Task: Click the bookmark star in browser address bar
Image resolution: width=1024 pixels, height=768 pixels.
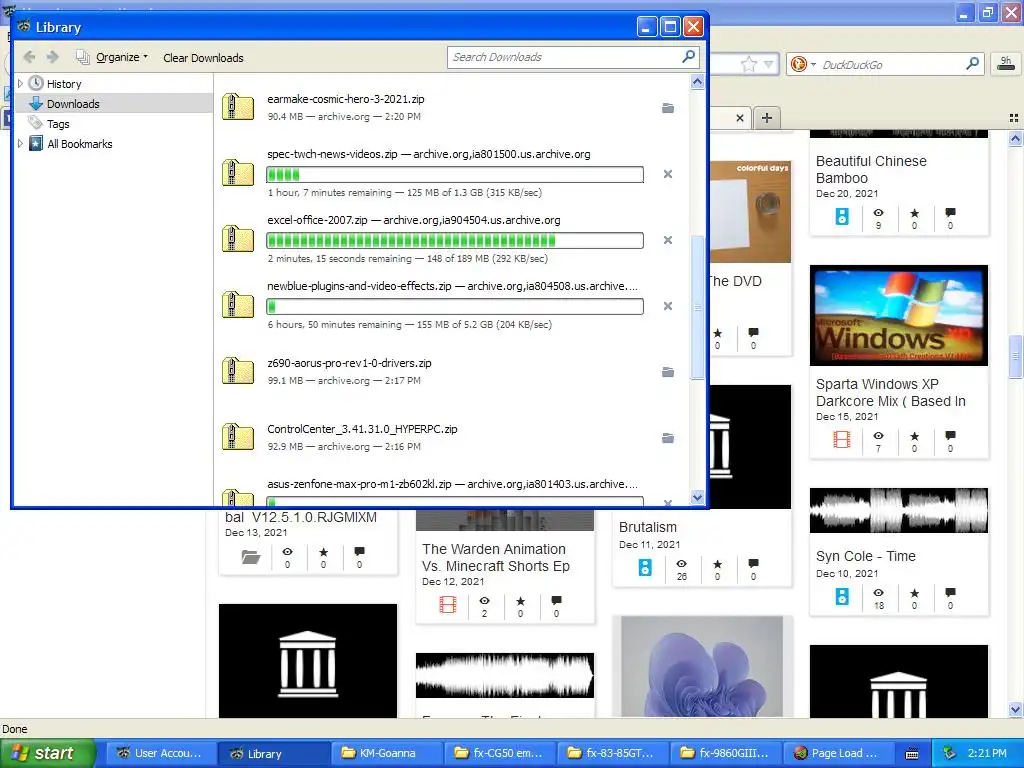Action: point(748,64)
